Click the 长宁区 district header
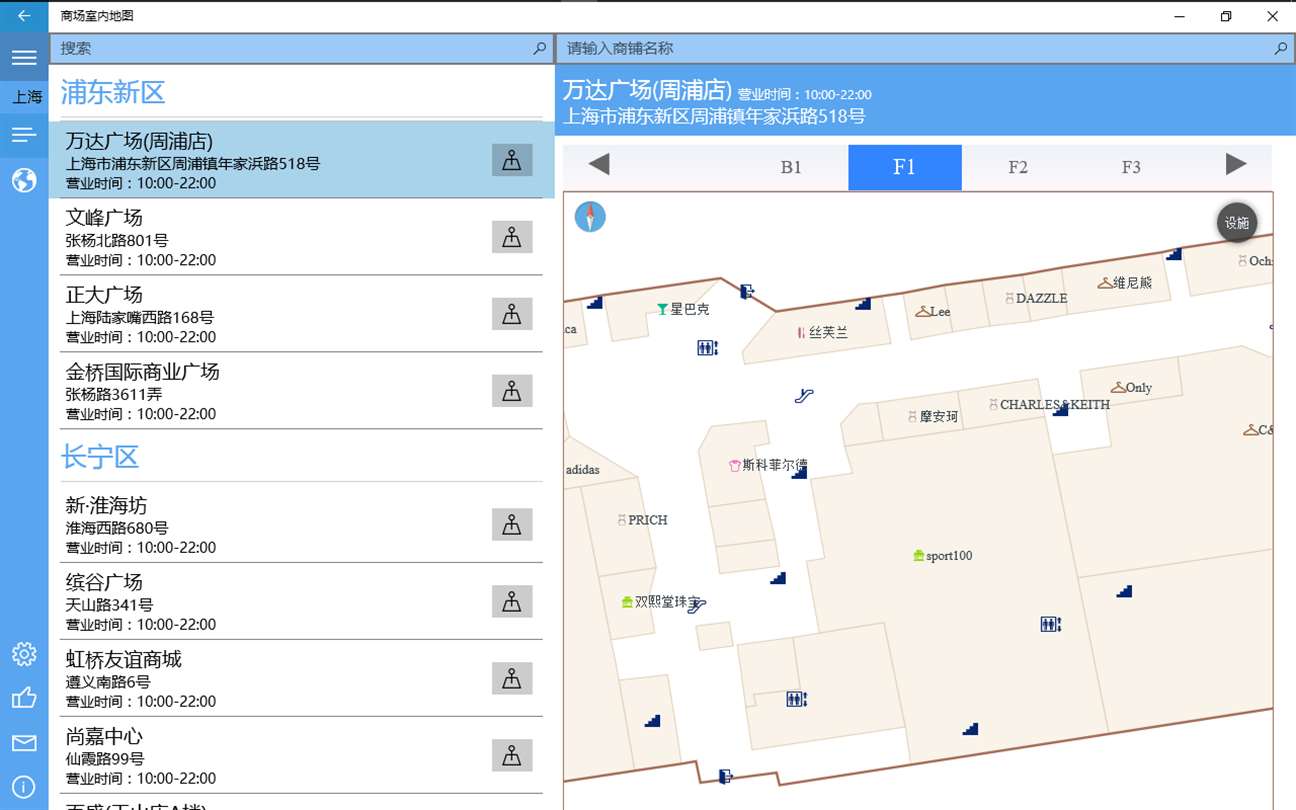 (100, 458)
